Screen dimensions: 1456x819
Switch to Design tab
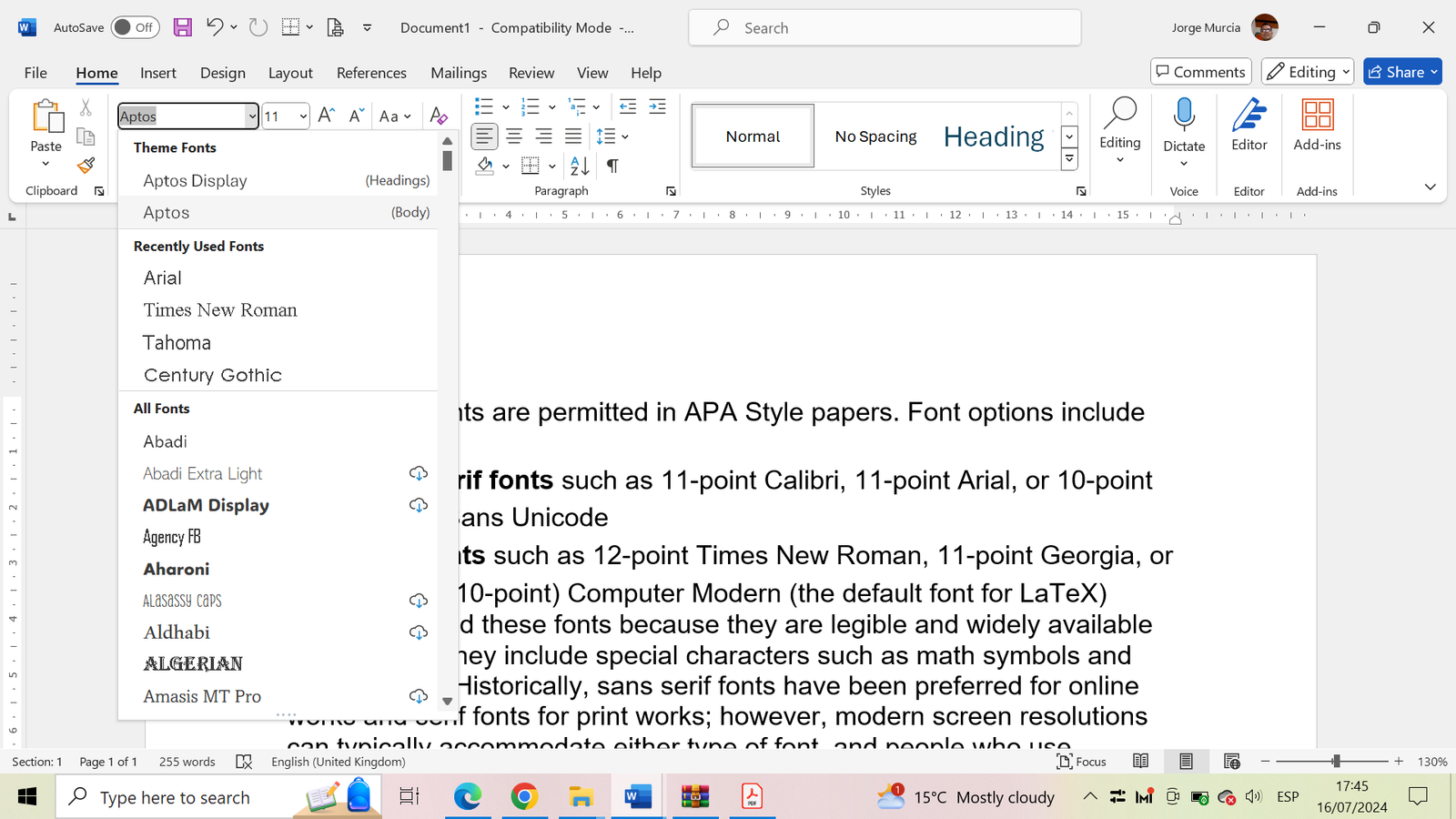coord(223,73)
